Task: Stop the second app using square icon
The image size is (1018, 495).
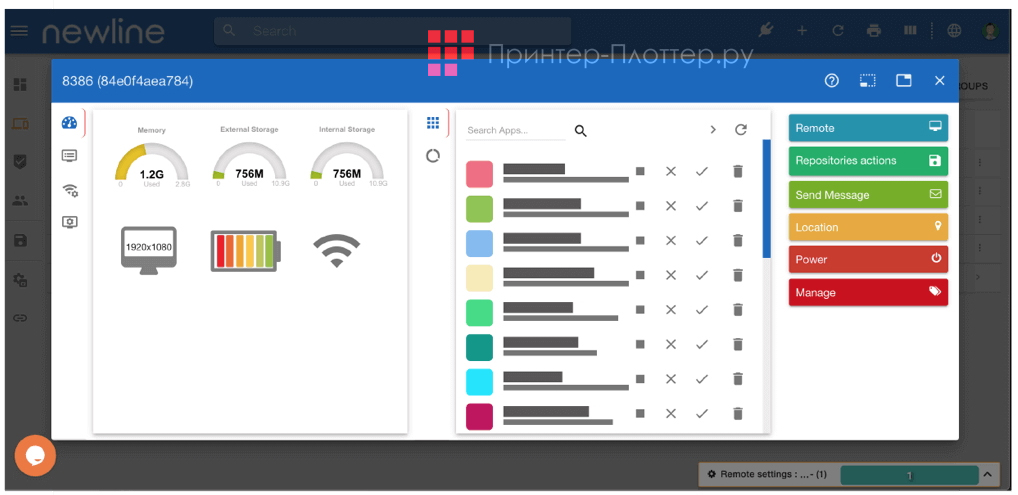Action: (x=640, y=206)
